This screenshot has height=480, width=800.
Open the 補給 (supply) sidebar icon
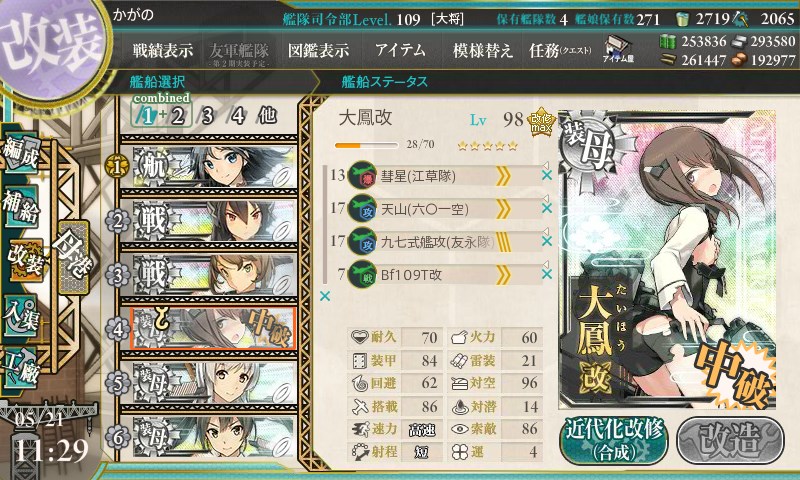21,205
